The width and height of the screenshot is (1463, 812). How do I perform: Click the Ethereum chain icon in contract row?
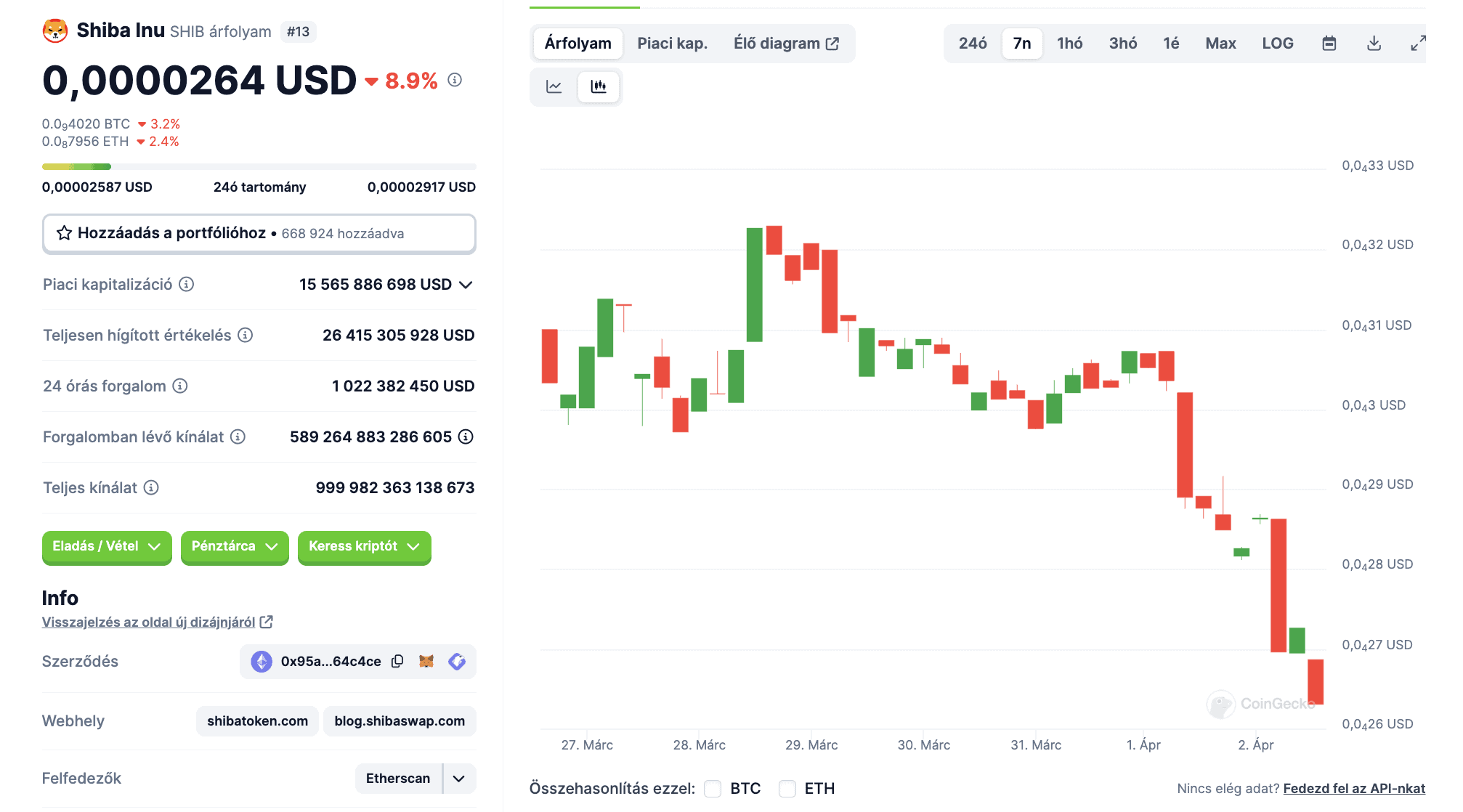click(x=262, y=661)
